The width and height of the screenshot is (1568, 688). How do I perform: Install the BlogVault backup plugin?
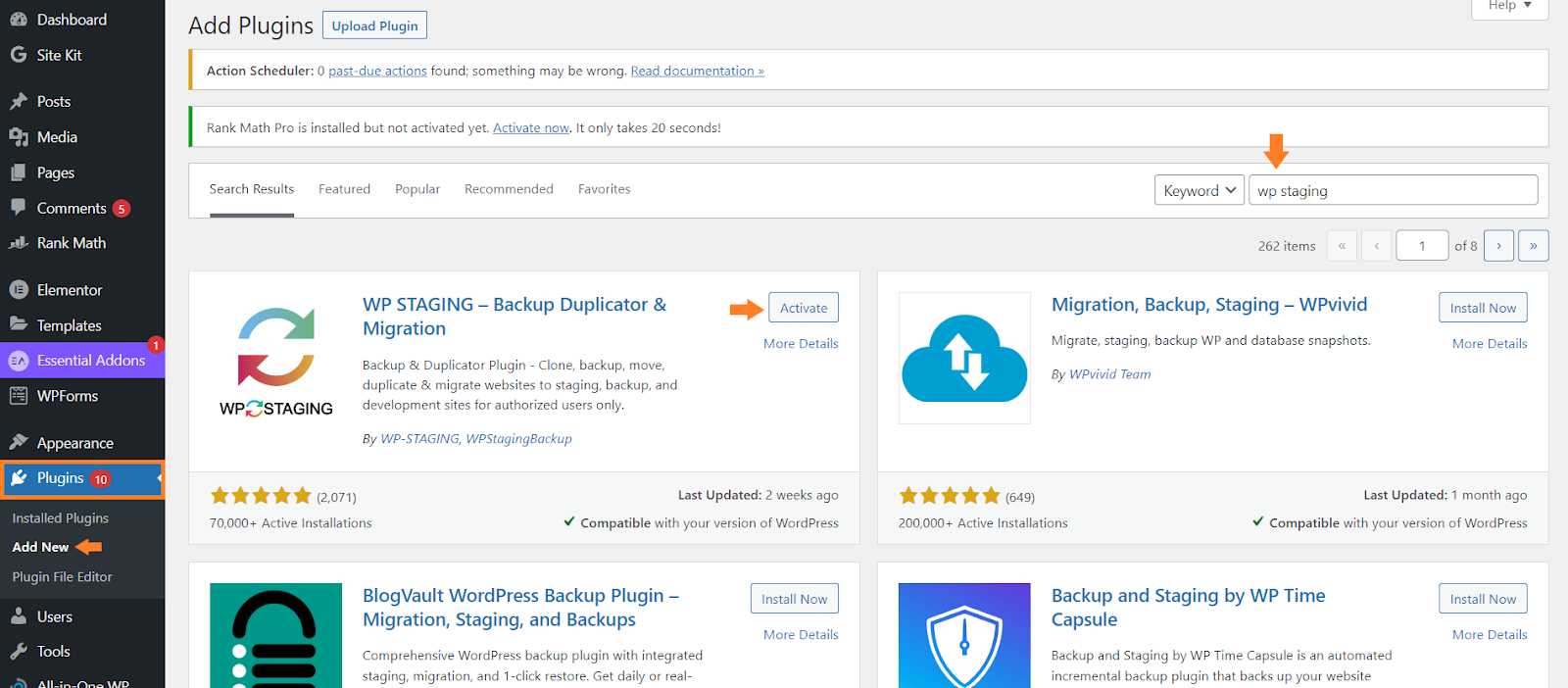tap(794, 599)
